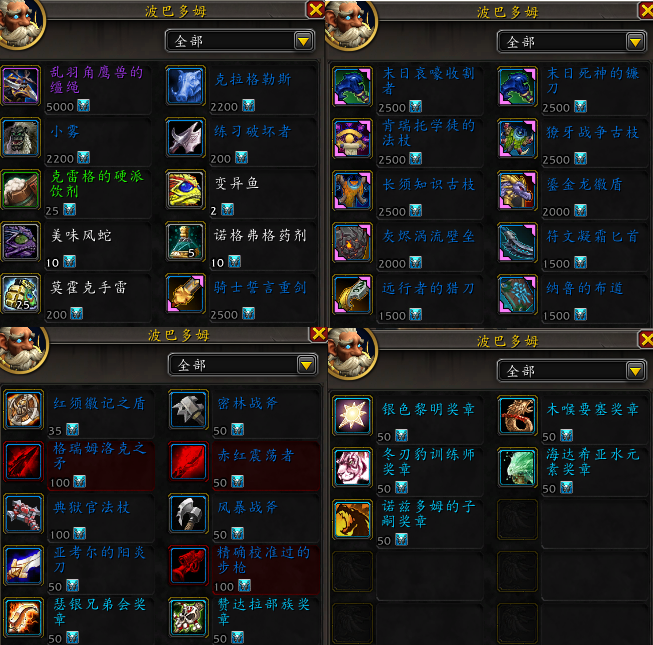Click the 波巴多姆 NPC portrait in bottom-right panel
Screen dimensions: 653x645
(x=352, y=353)
